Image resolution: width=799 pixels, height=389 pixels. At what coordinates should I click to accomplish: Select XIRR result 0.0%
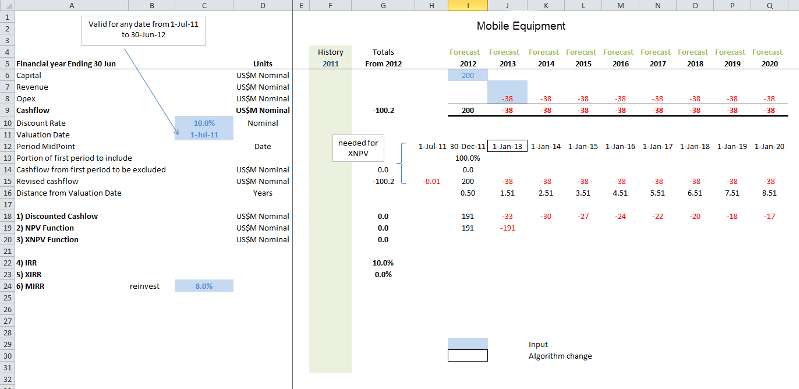(383, 274)
